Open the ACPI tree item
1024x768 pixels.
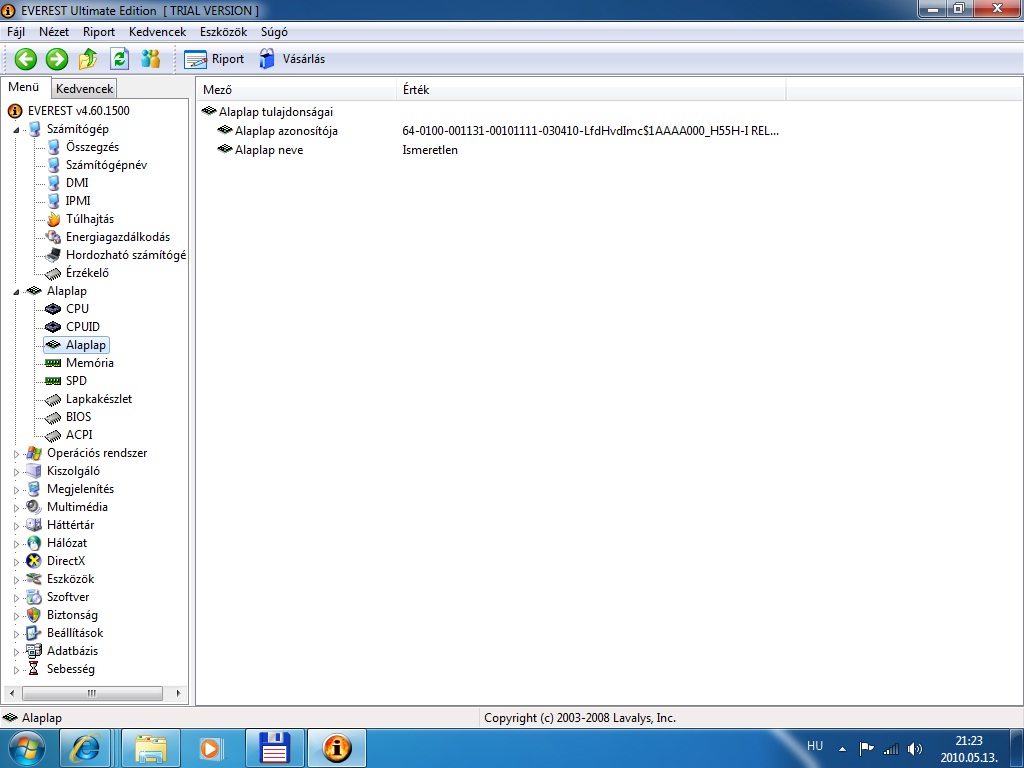[78, 434]
